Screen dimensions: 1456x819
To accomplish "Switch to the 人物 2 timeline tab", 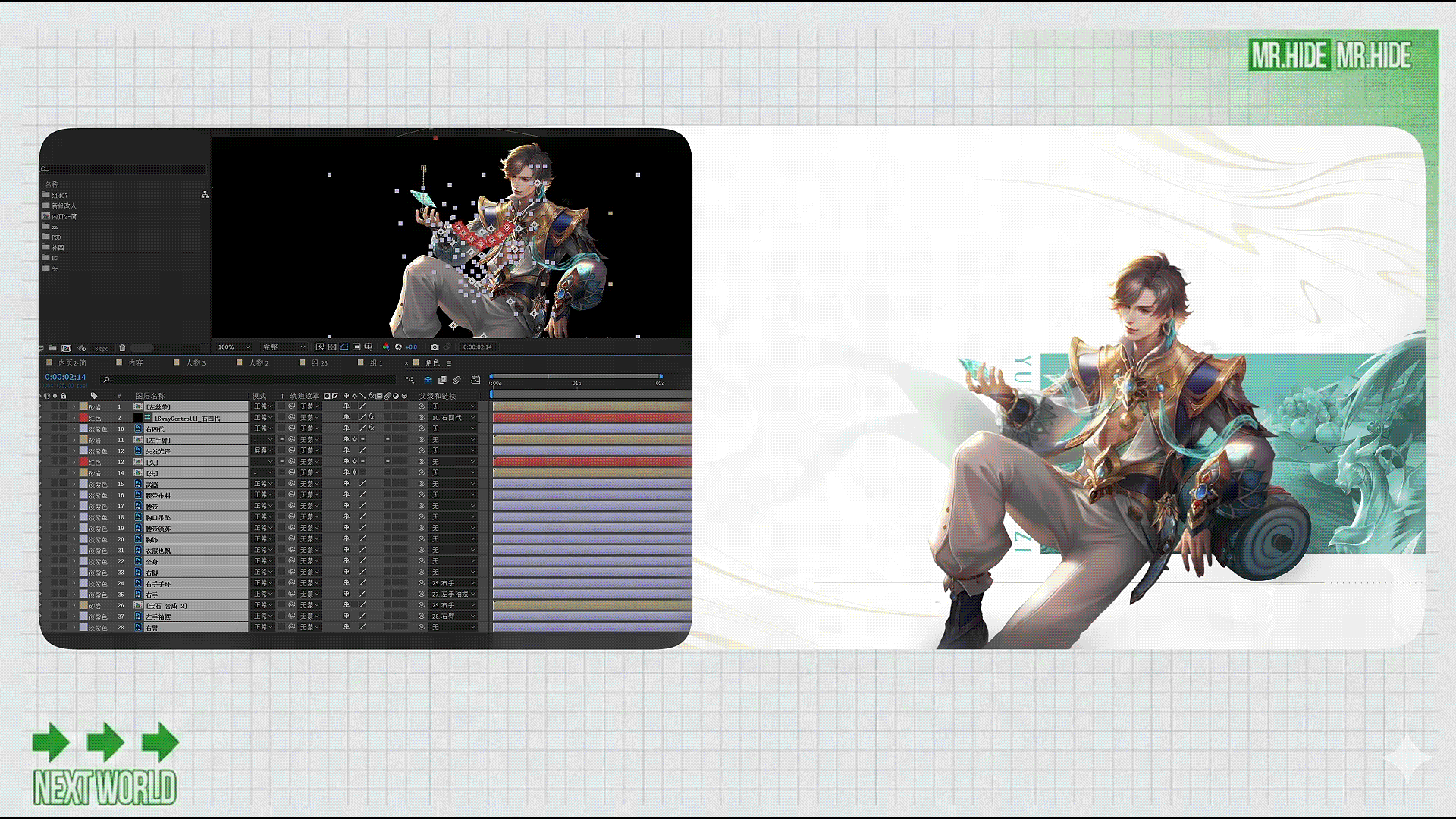I will click(x=259, y=363).
